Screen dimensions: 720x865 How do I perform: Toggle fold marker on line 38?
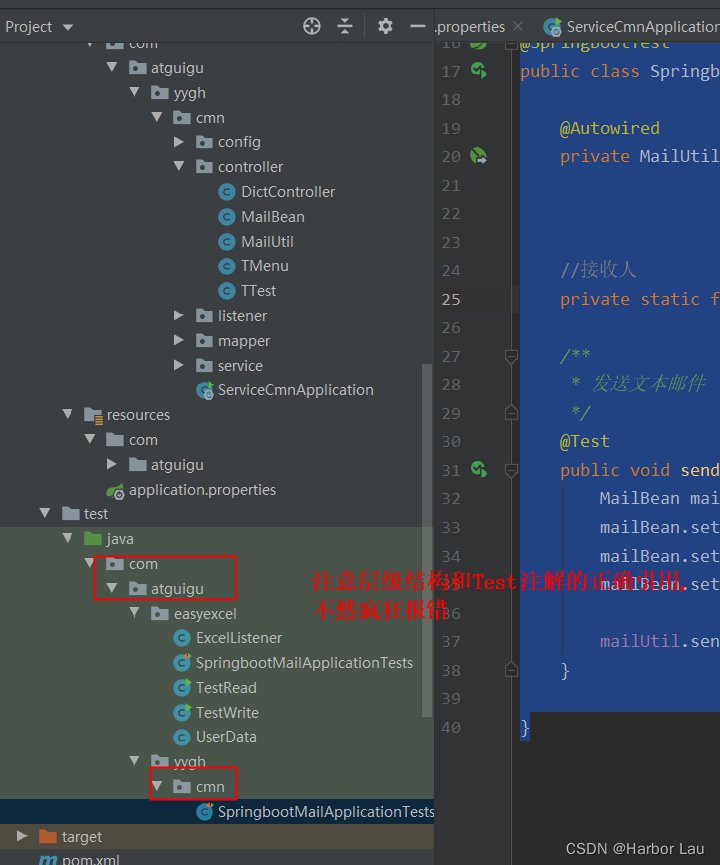(x=511, y=670)
